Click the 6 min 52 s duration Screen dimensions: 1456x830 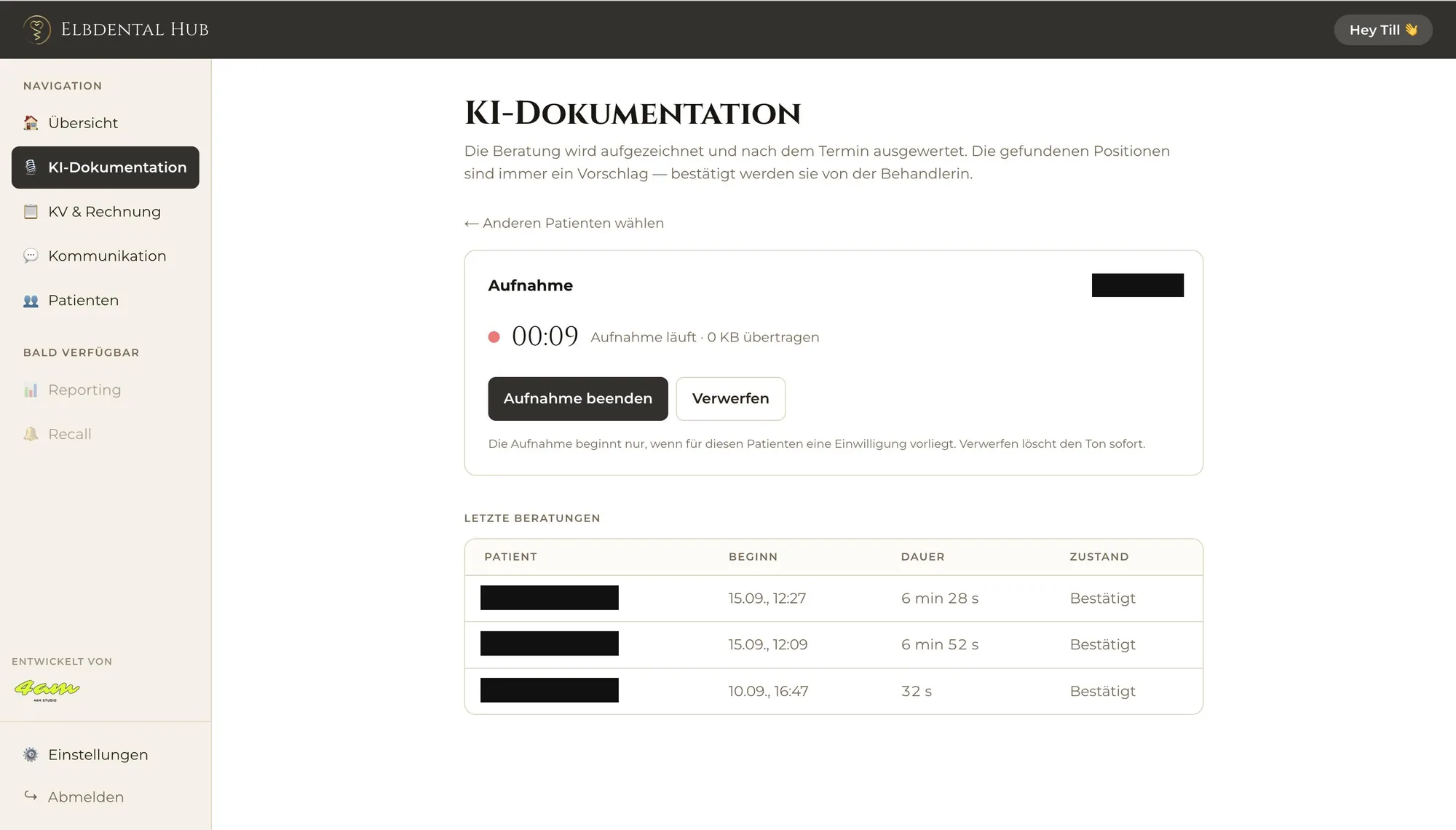tap(940, 645)
